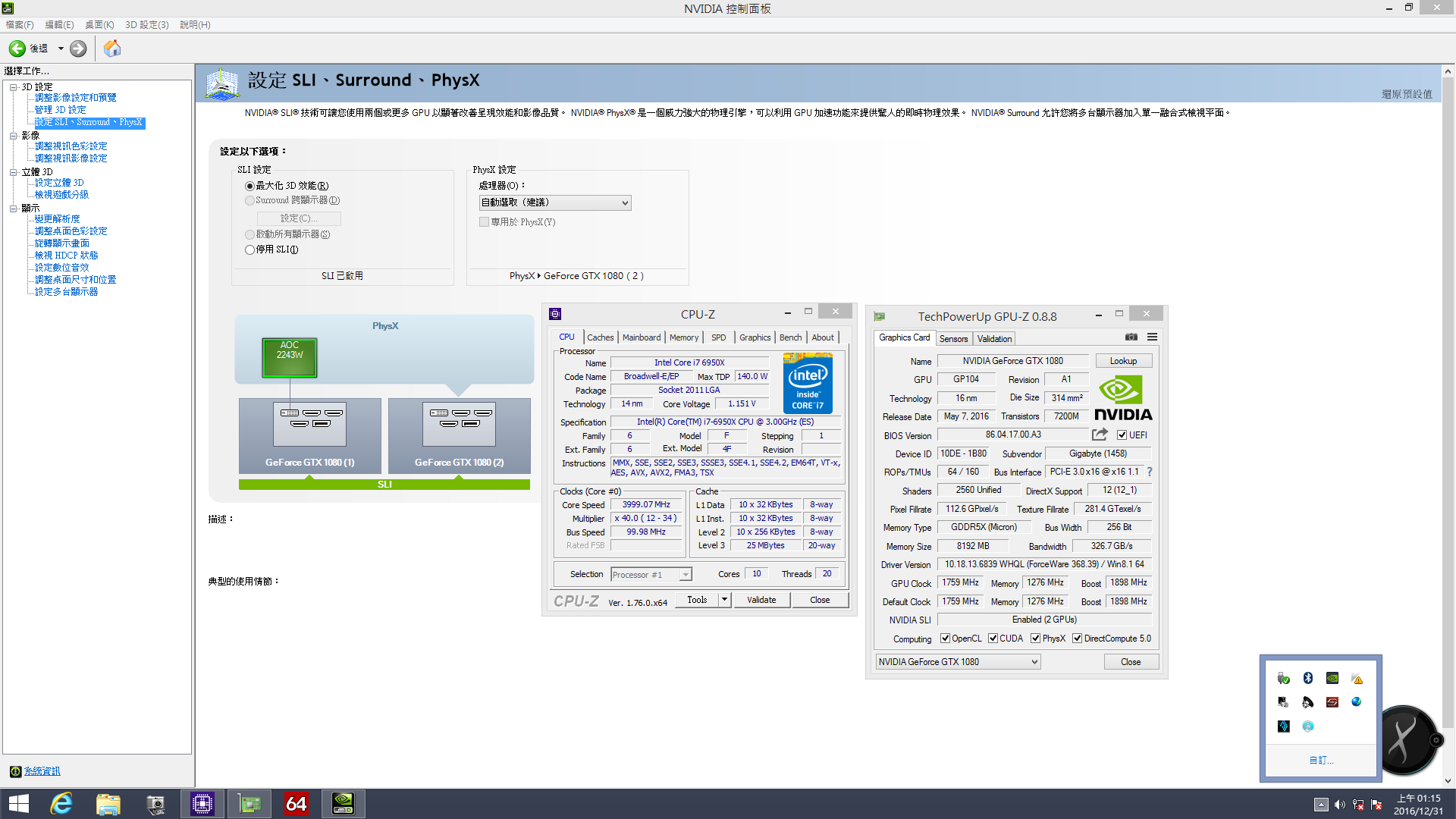Image resolution: width=1456 pixels, height=819 pixels.
Task: Open Internet Explorer from the taskbar
Action: [x=61, y=804]
